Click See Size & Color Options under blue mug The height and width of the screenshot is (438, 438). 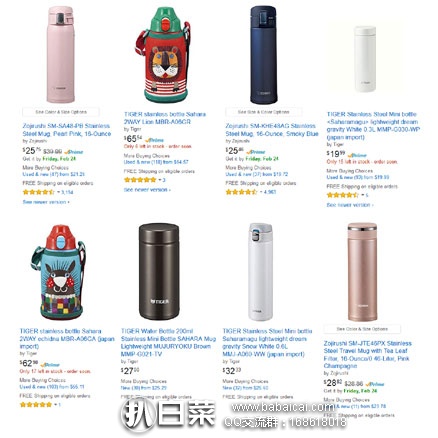[264, 112]
